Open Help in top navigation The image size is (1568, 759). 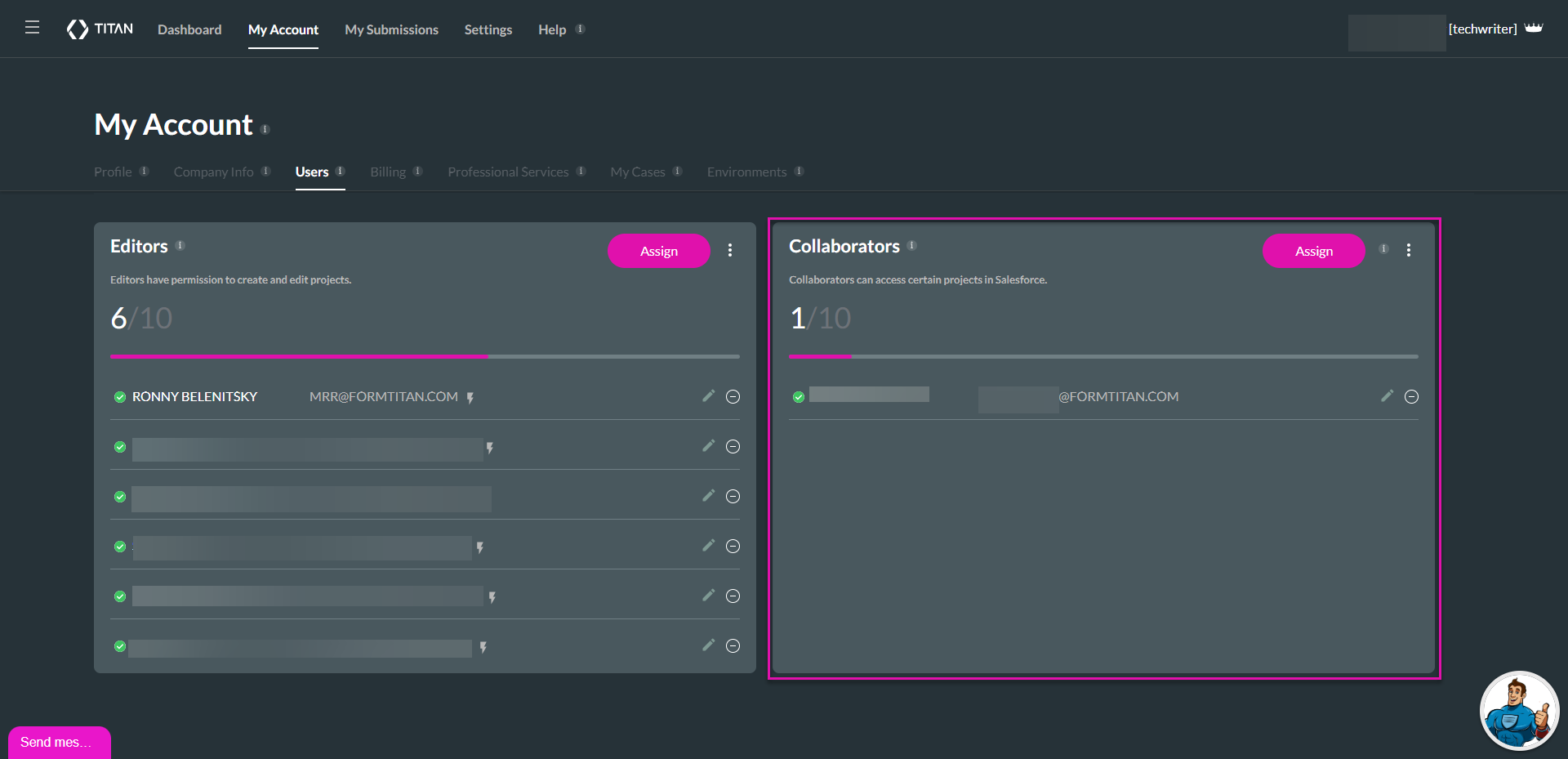click(x=552, y=29)
